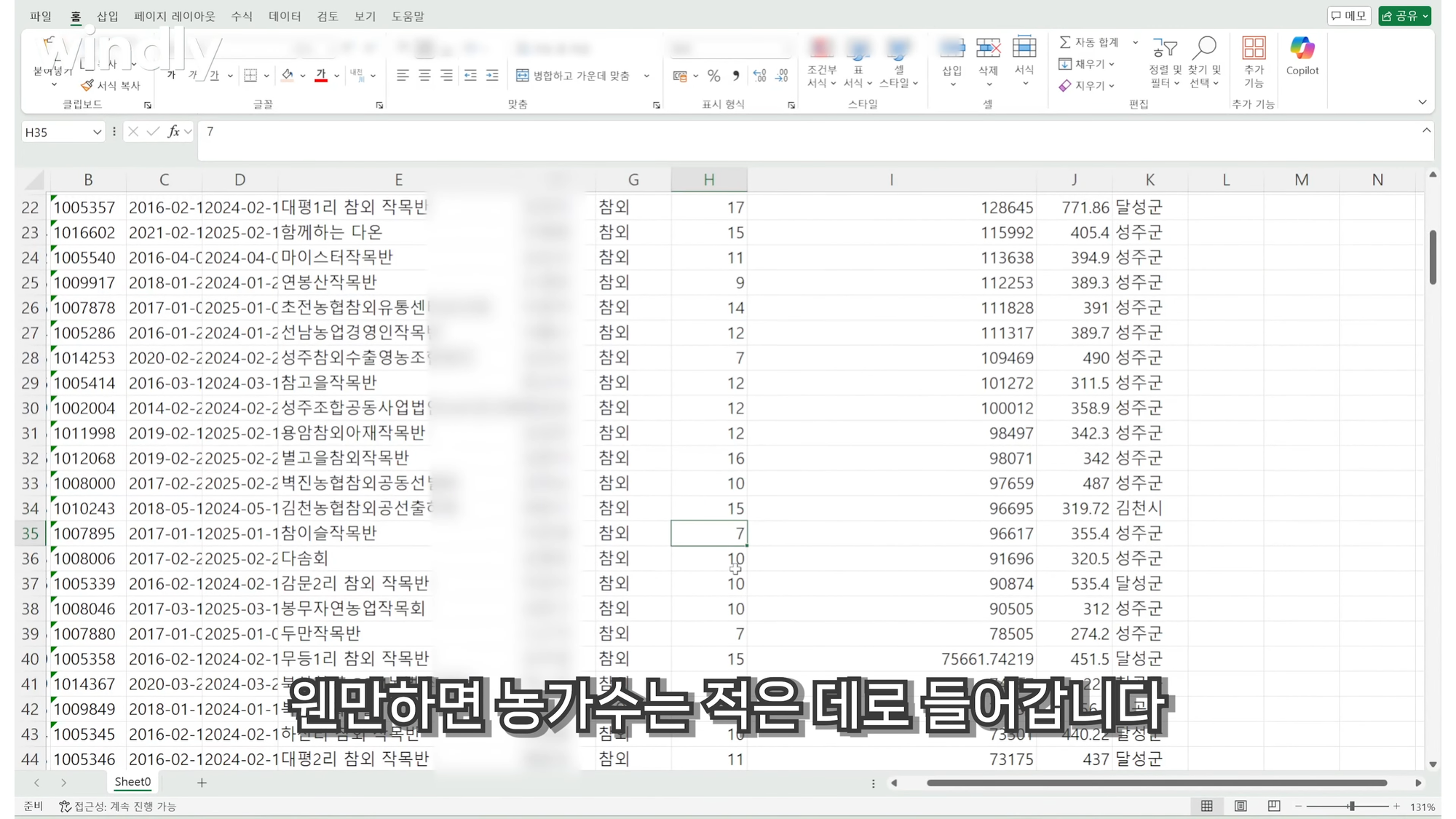Click the horizontal scrollbar thumb
The height and width of the screenshot is (819, 1456).
(1157, 783)
